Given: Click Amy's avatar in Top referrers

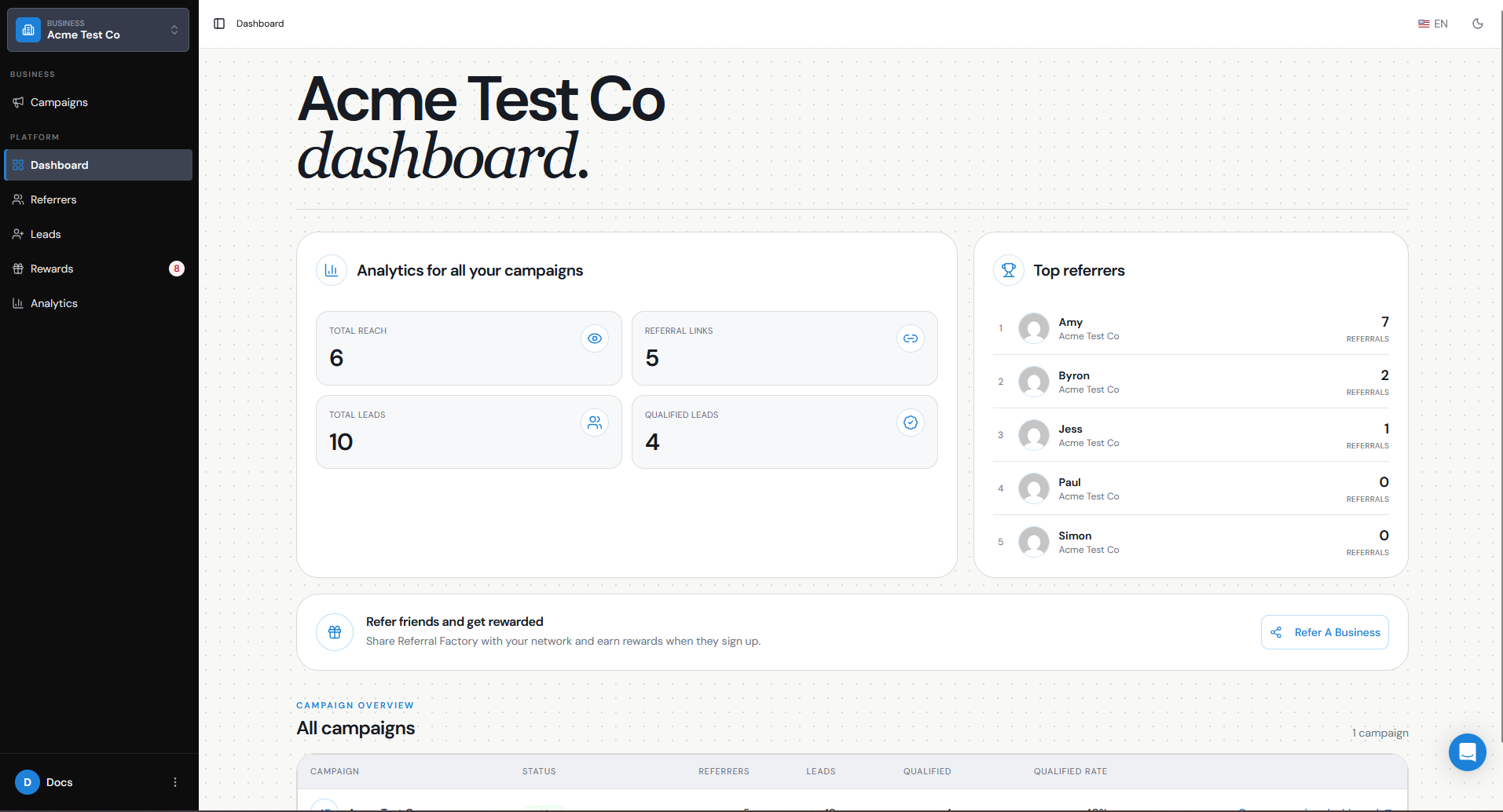Looking at the screenshot, I should click(x=1034, y=328).
